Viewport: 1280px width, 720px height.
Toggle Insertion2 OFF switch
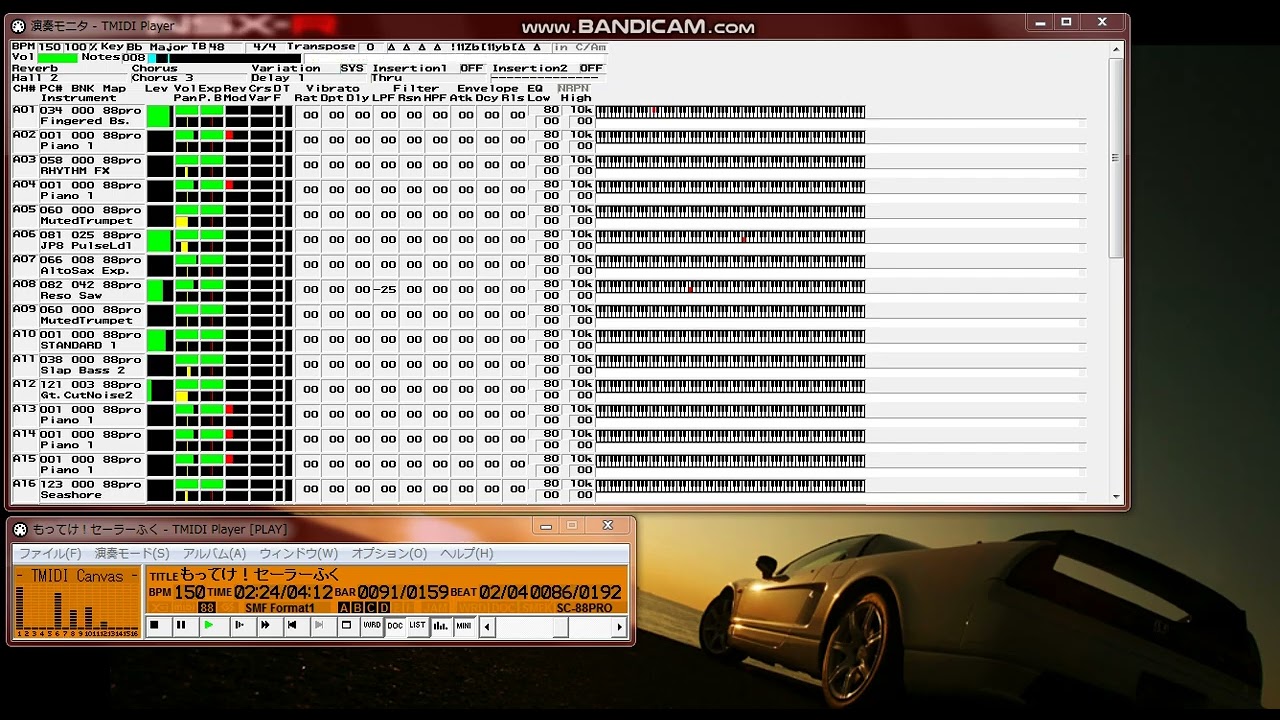click(x=592, y=68)
